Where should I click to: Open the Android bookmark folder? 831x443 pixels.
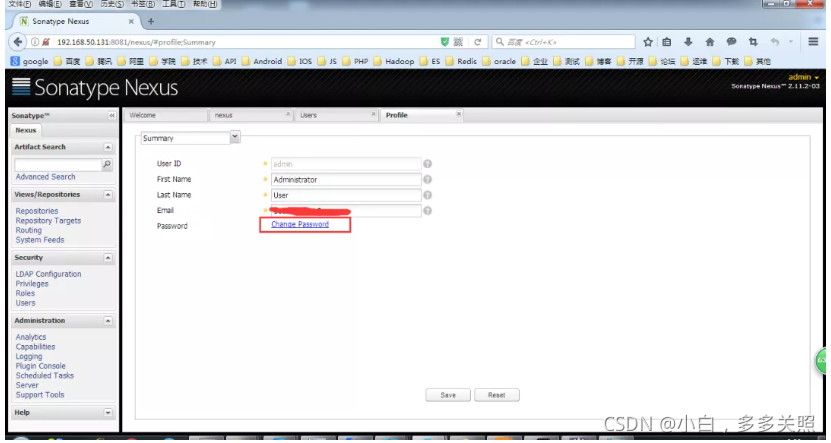[x=262, y=61]
